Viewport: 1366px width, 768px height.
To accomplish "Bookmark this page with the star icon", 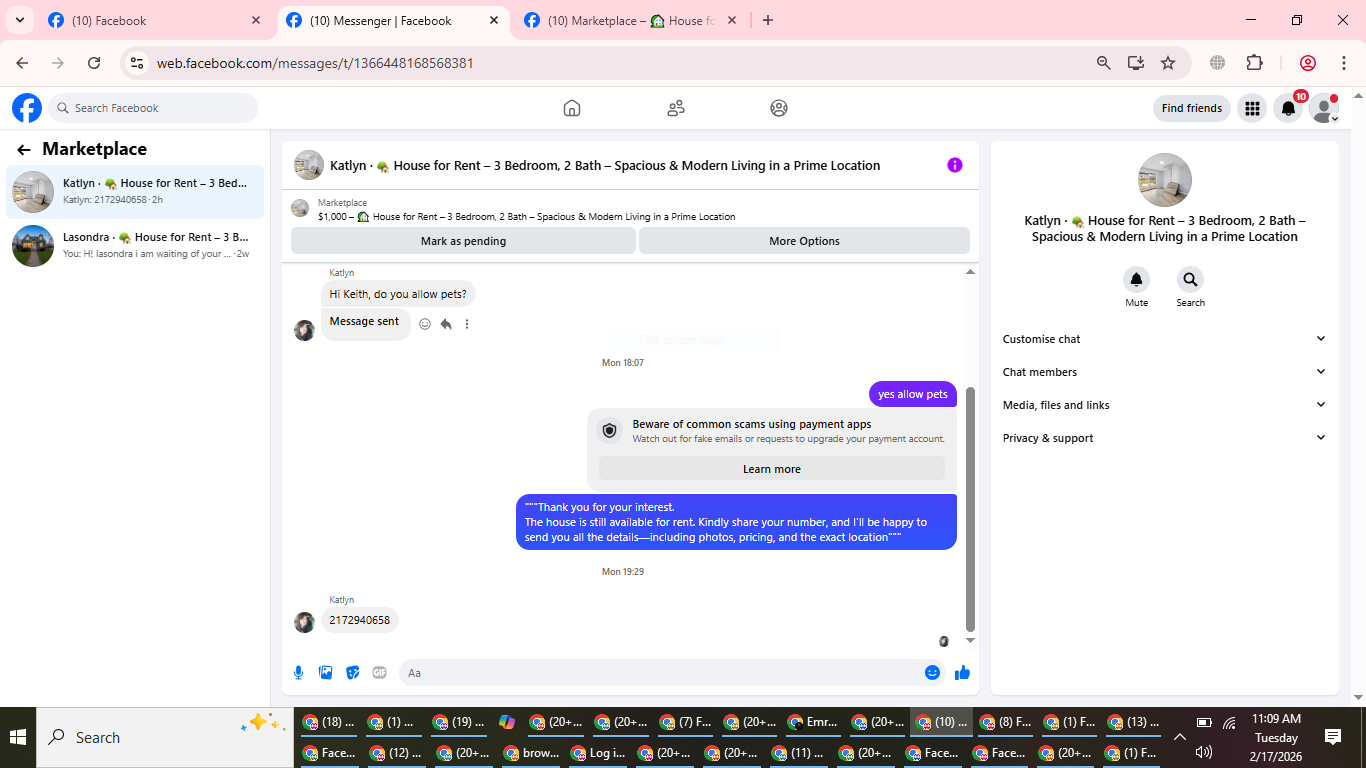I will 1168,63.
